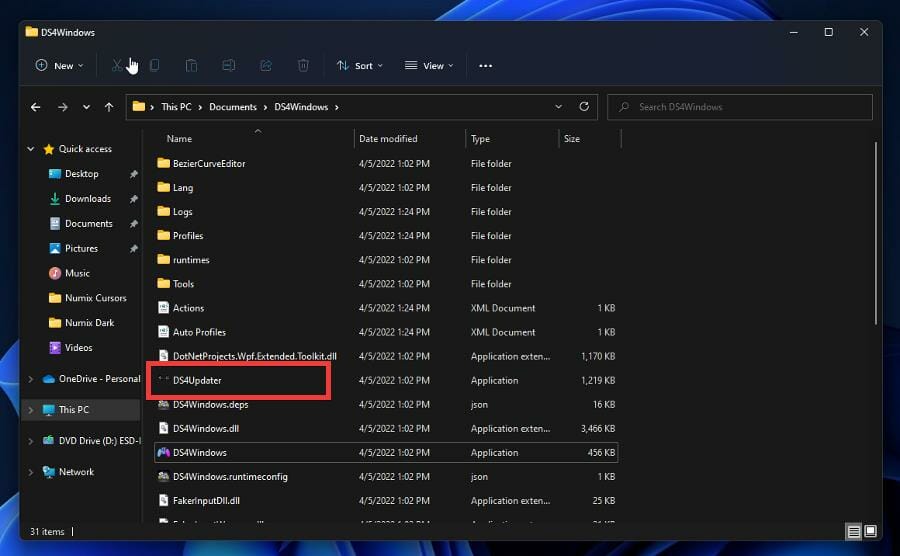Open the View dropdown menu
The image size is (900, 556).
(429, 66)
